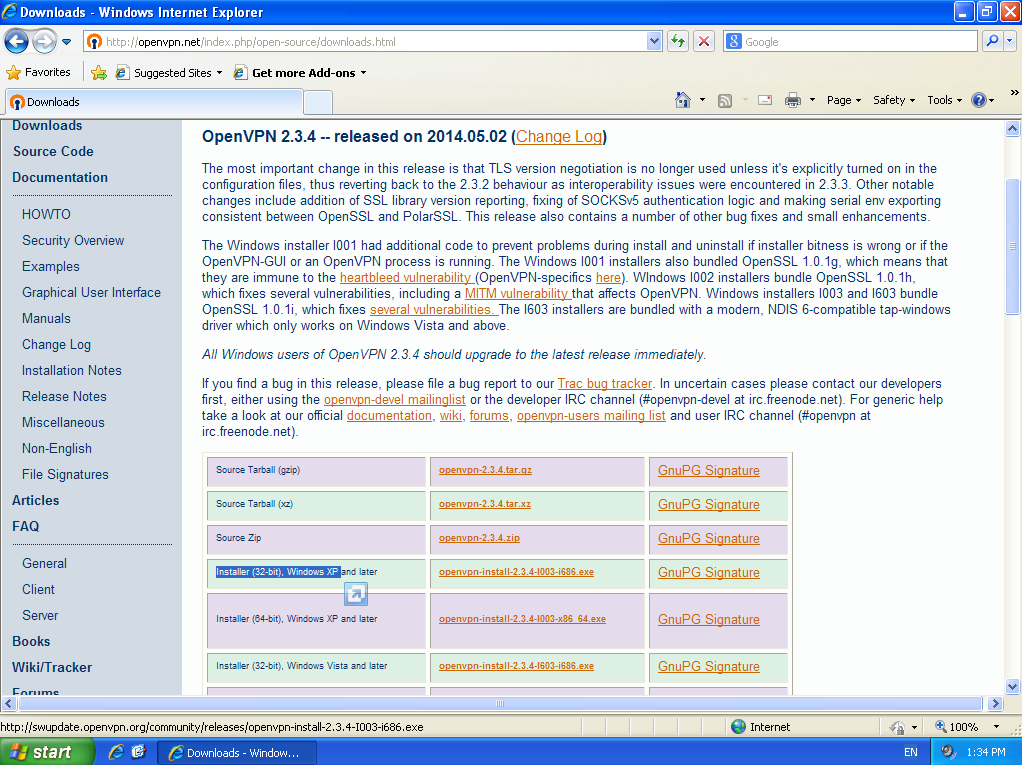Click the EN language indicator
The height and width of the screenshot is (765, 1022).
coord(911,752)
